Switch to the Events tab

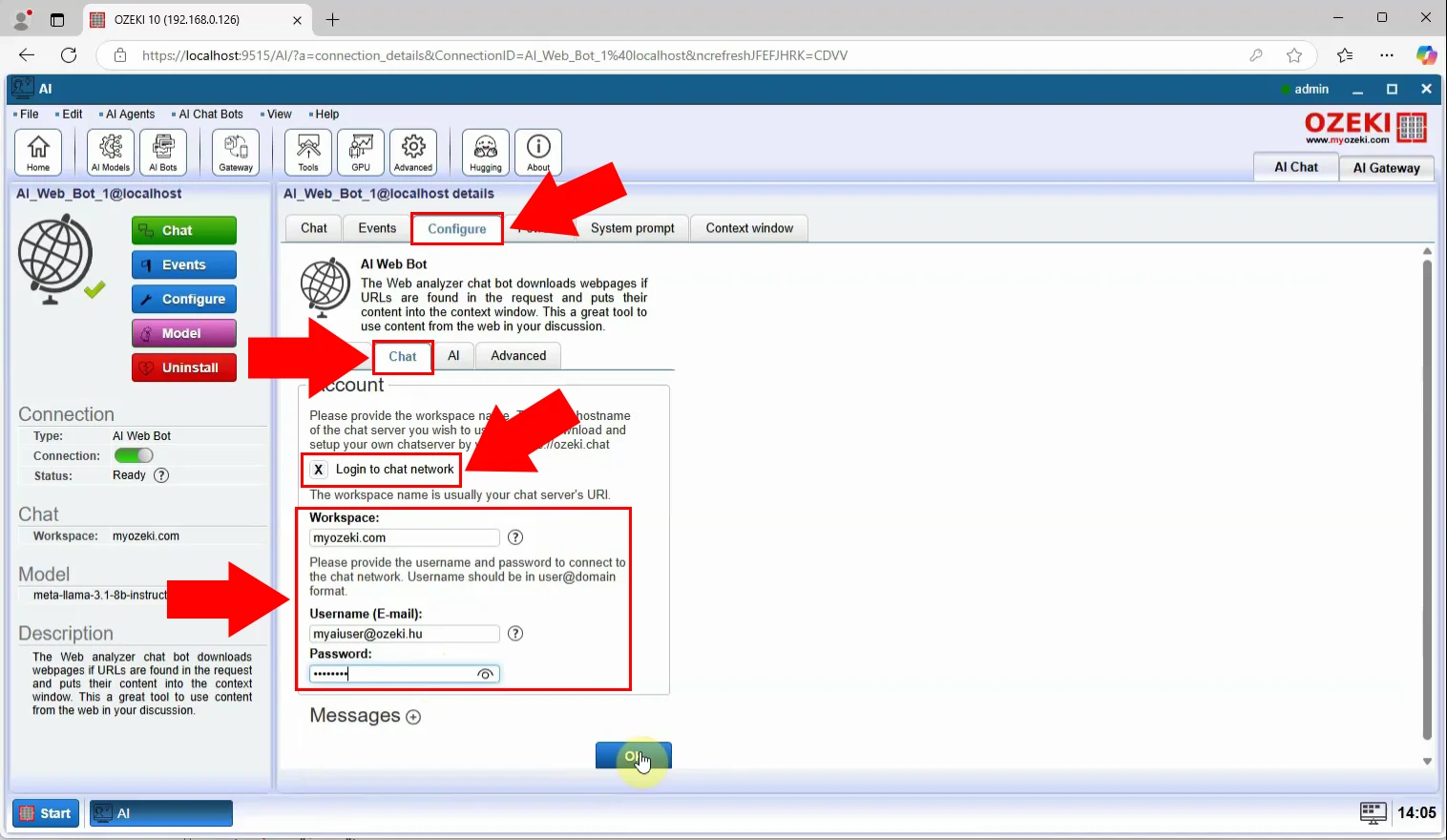coord(377,228)
